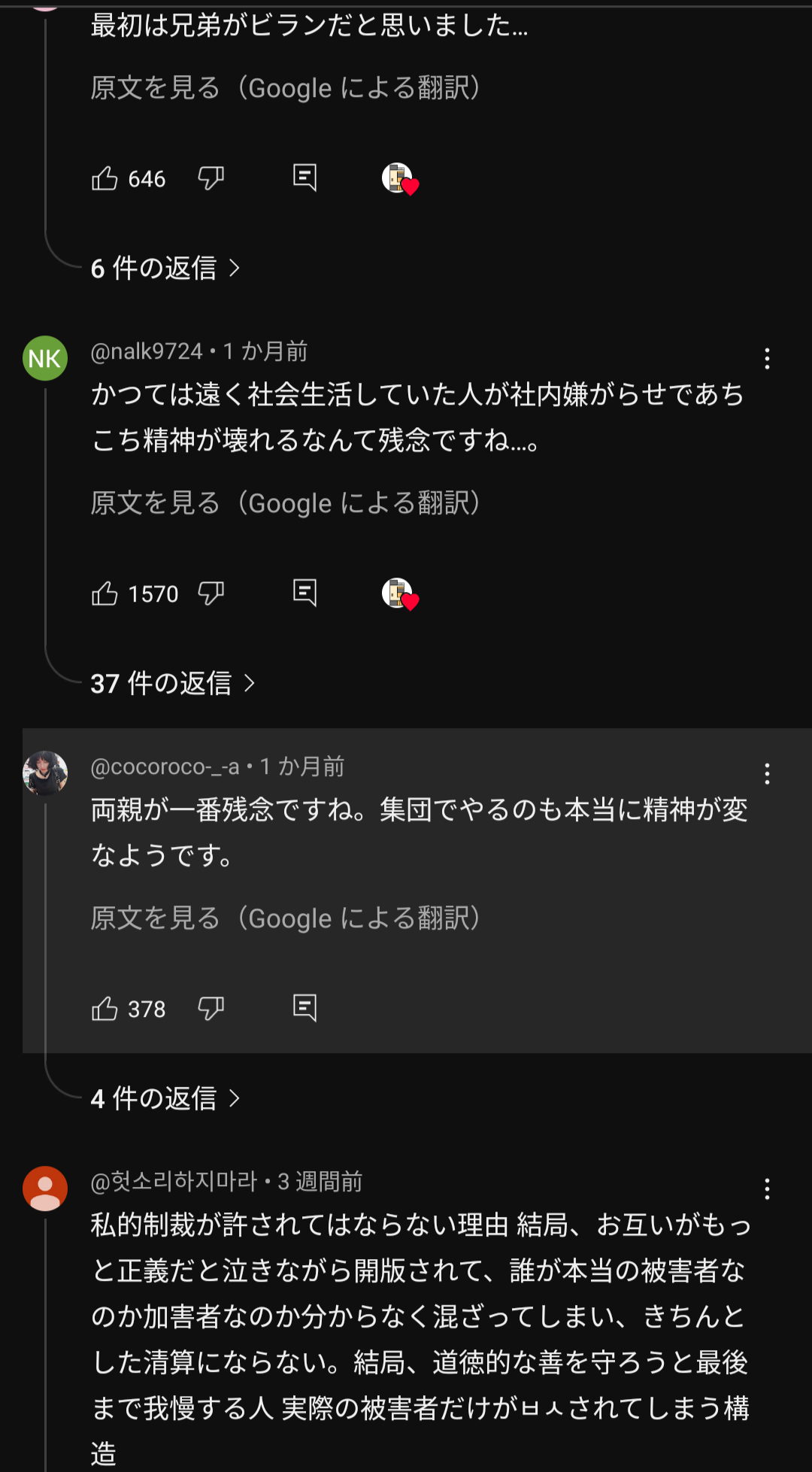Reply to the 646-like comment
The image size is (812, 1472).
tap(304, 178)
